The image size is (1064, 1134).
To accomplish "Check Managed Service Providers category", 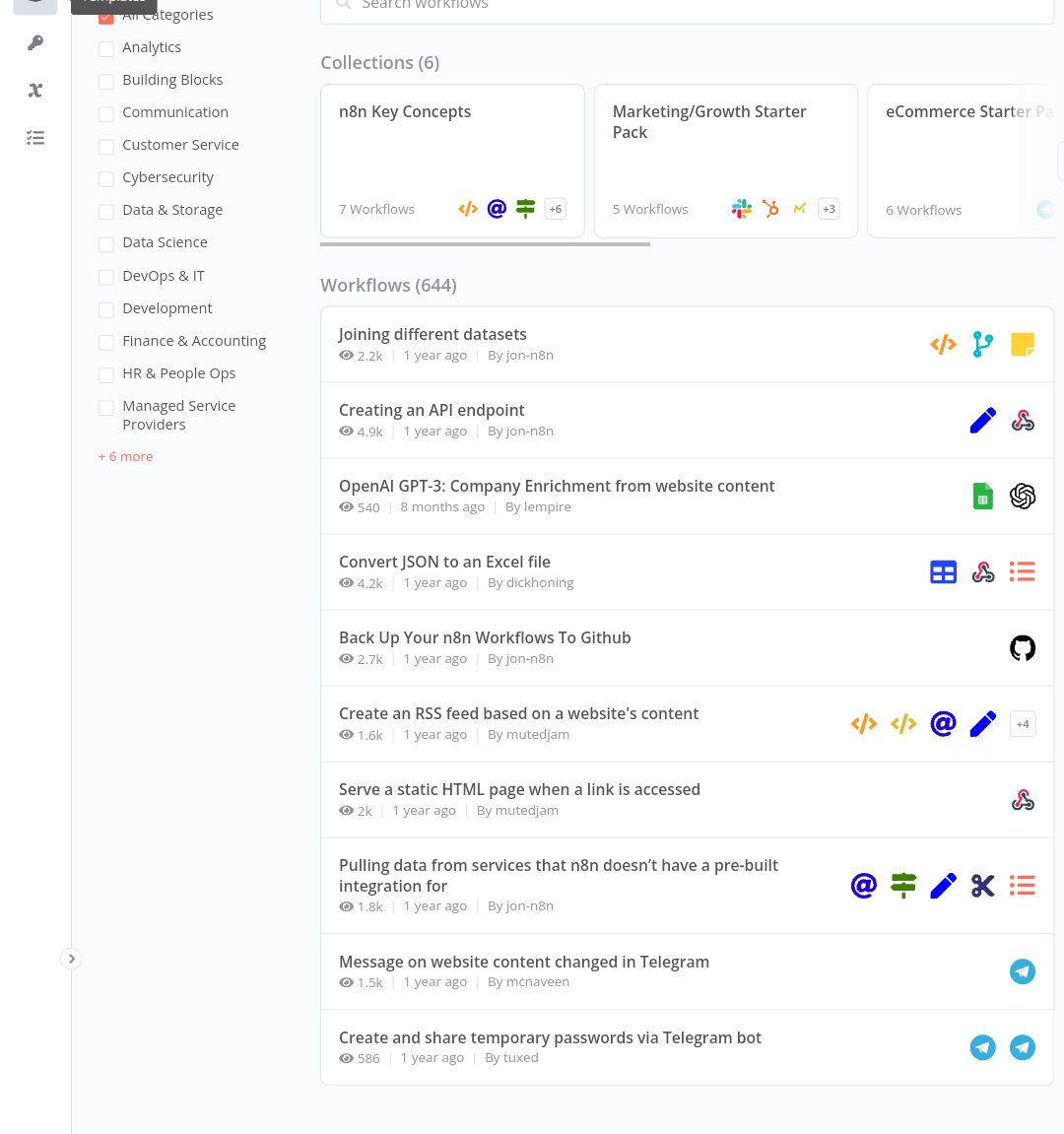I will [106, 407].
